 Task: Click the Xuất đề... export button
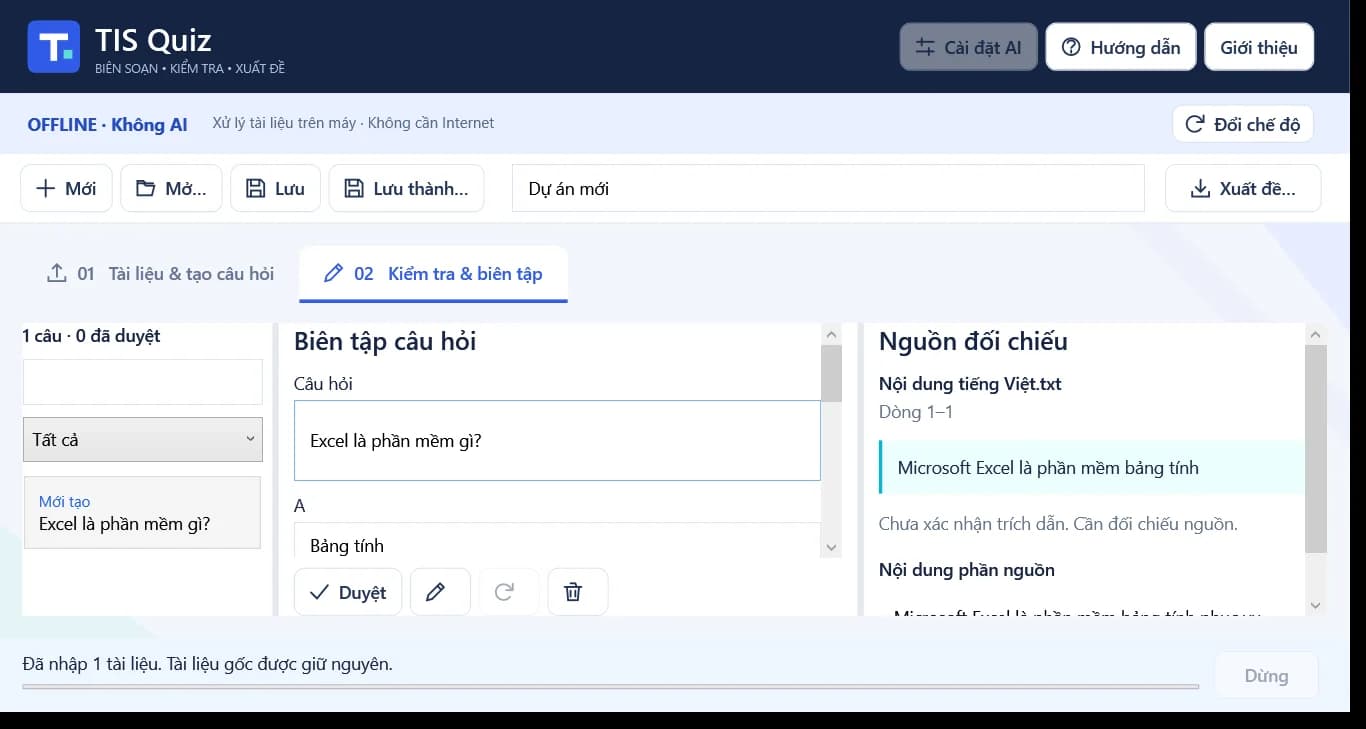tap(1243, 188)
